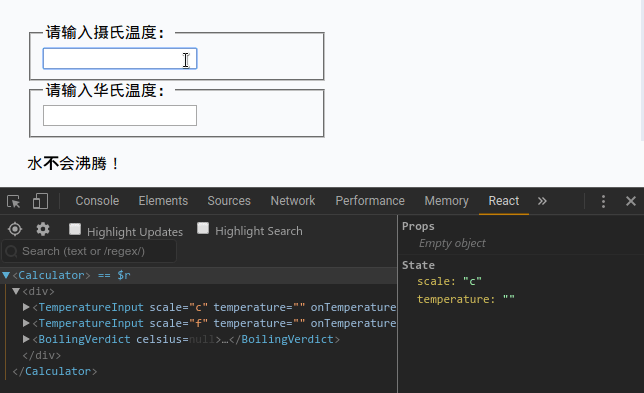Close the DevTools panel
644x393 pixels.
coord(631,201)
